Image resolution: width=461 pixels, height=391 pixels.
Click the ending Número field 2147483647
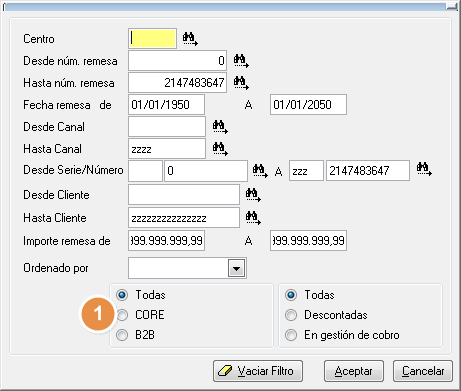368,171
